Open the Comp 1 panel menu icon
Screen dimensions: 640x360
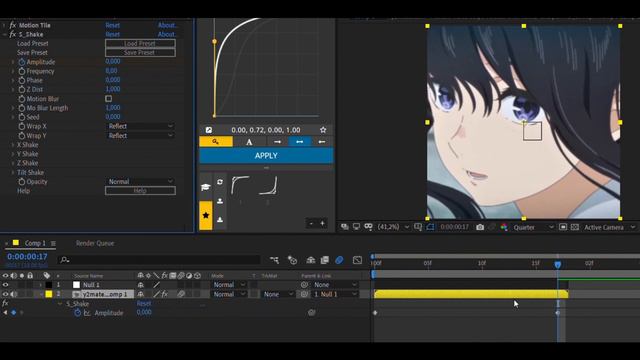tap(53, 243)
